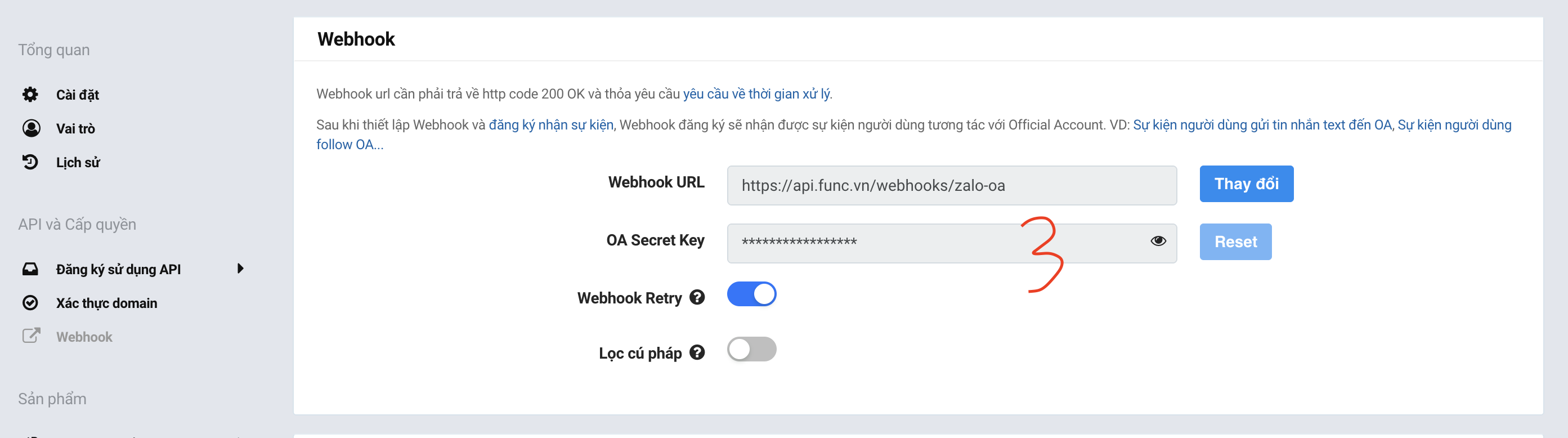
Task: Open the Lịch sử menu item
Action: 78,163
